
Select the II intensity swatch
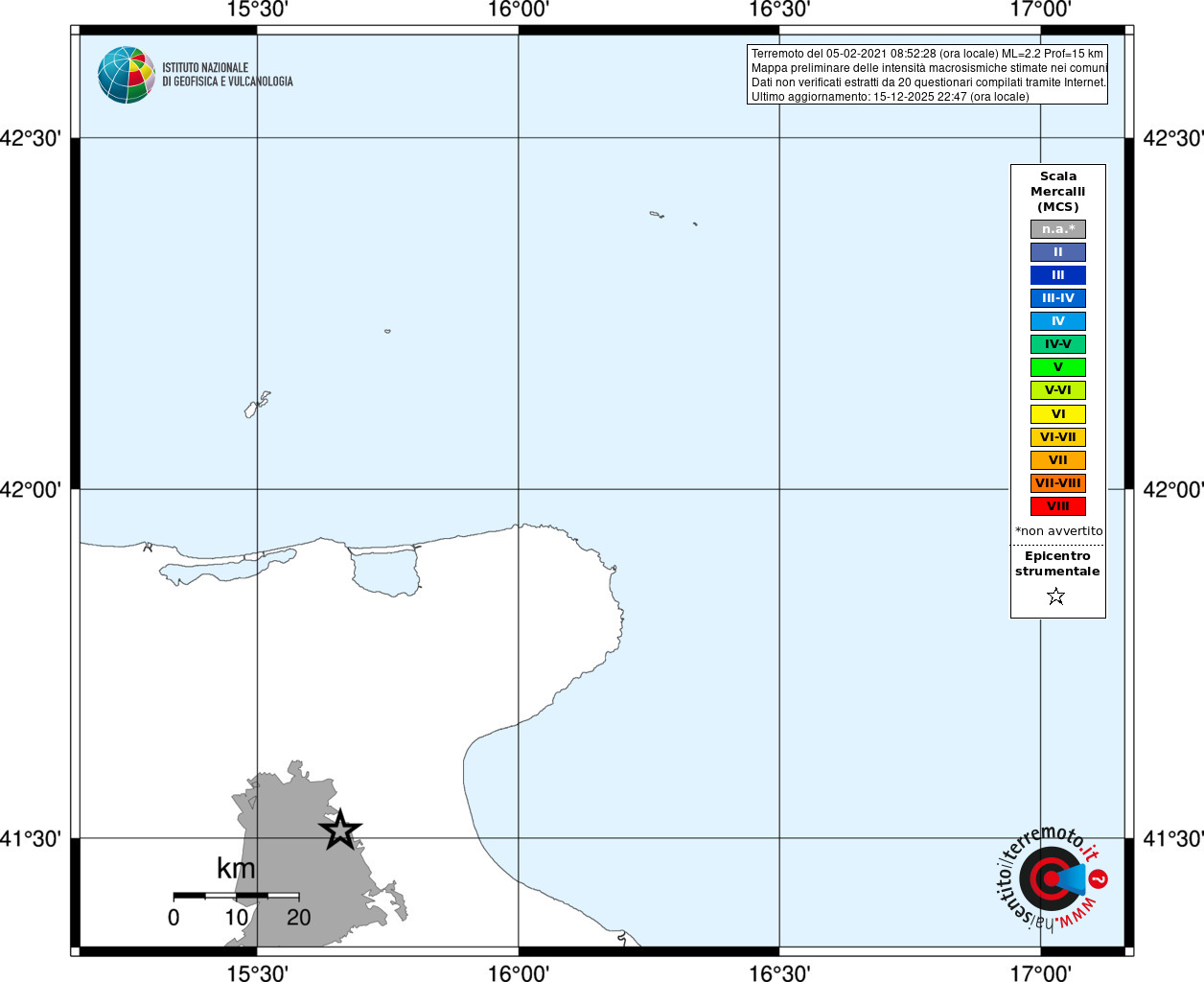point(1057,252)
